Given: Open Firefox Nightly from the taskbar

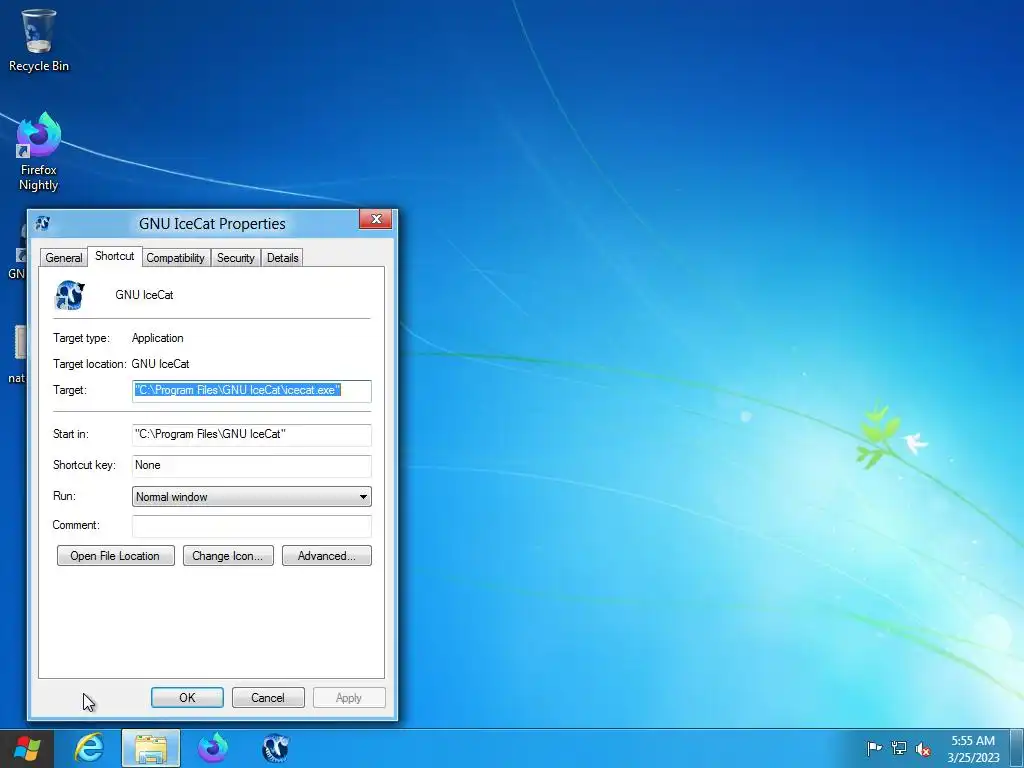Looking at the screenshot, I should click(x=213, y=748).
